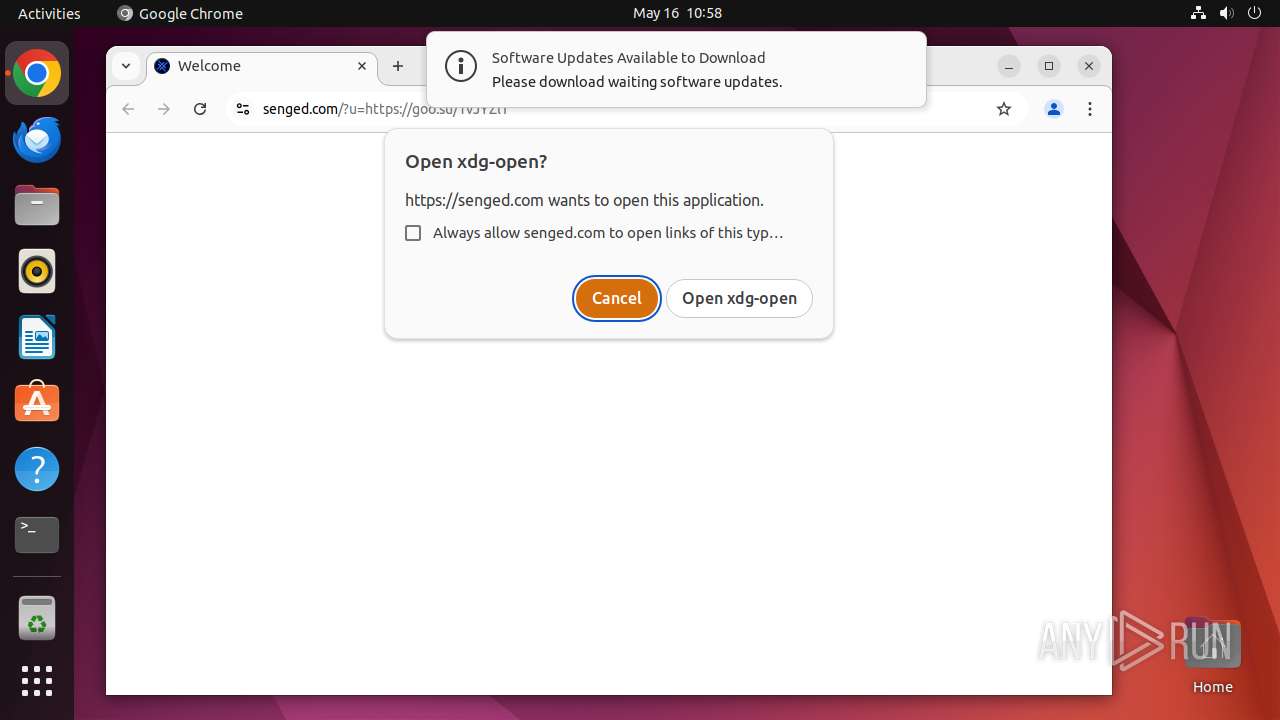This screenshot has height=720, width=1280.
Task: Open Google Chrome from the dock
Action: click(37, 74)
